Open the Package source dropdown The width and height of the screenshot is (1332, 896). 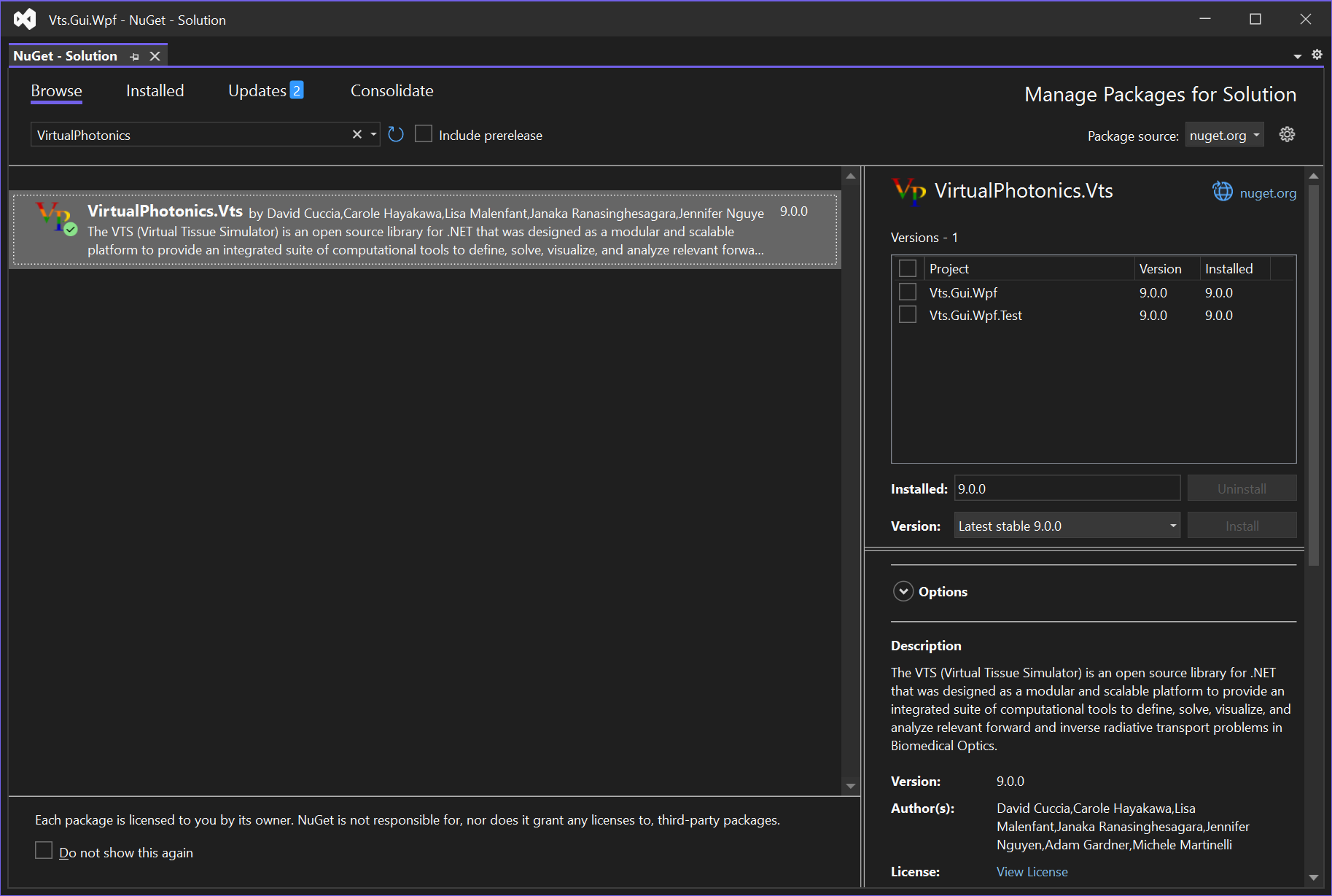point(1224,135)
